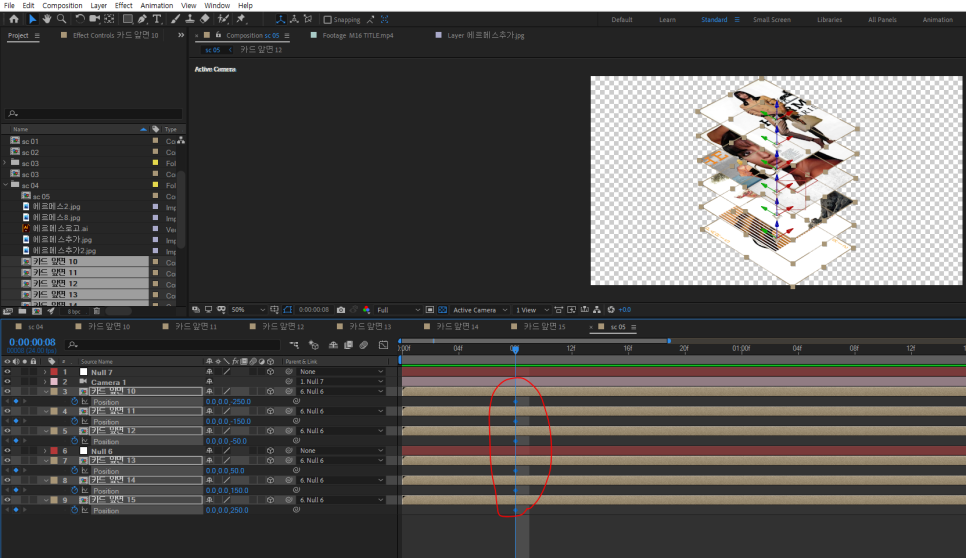This screenshot has width=966, height=558.
Task: Click the View Axis Mode icon
Action: (308, 19)
